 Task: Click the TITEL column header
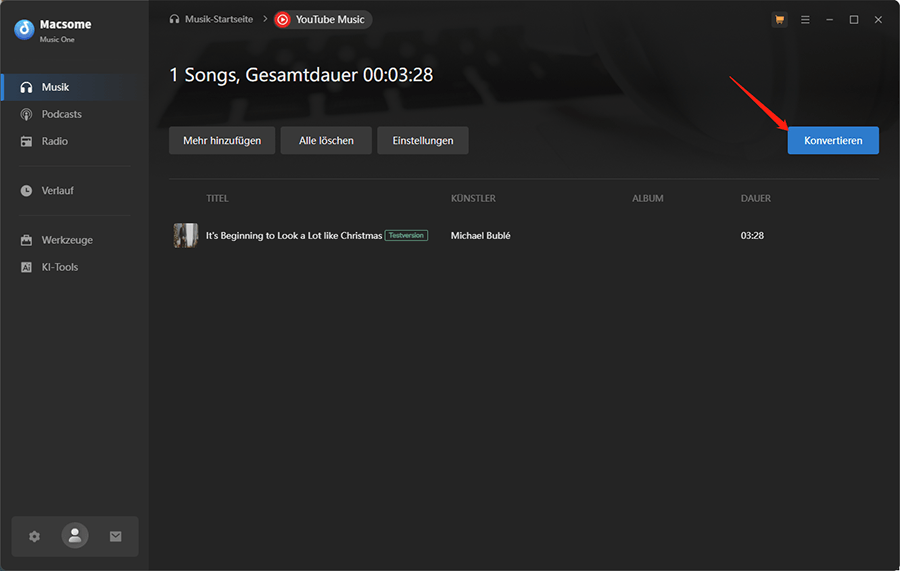218,199
